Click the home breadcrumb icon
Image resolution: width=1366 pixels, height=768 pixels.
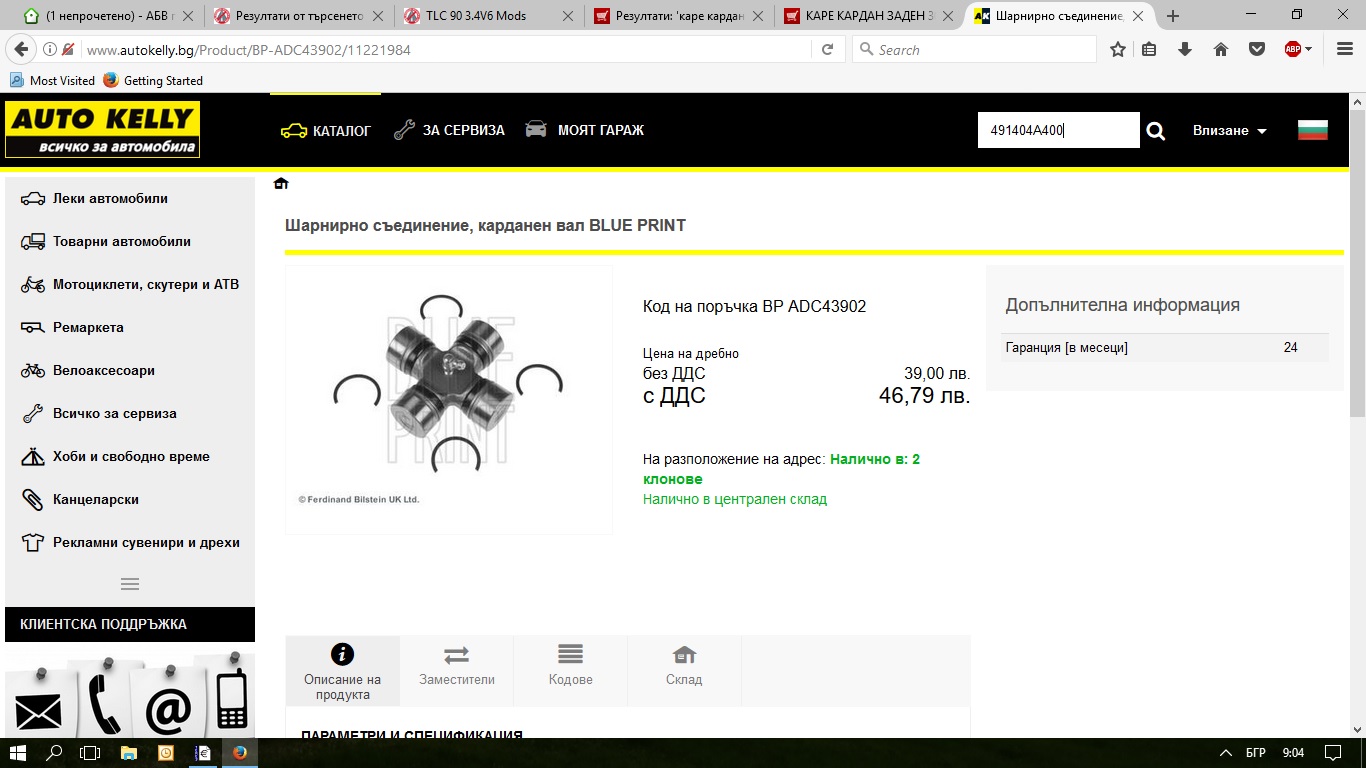point(281,184)
